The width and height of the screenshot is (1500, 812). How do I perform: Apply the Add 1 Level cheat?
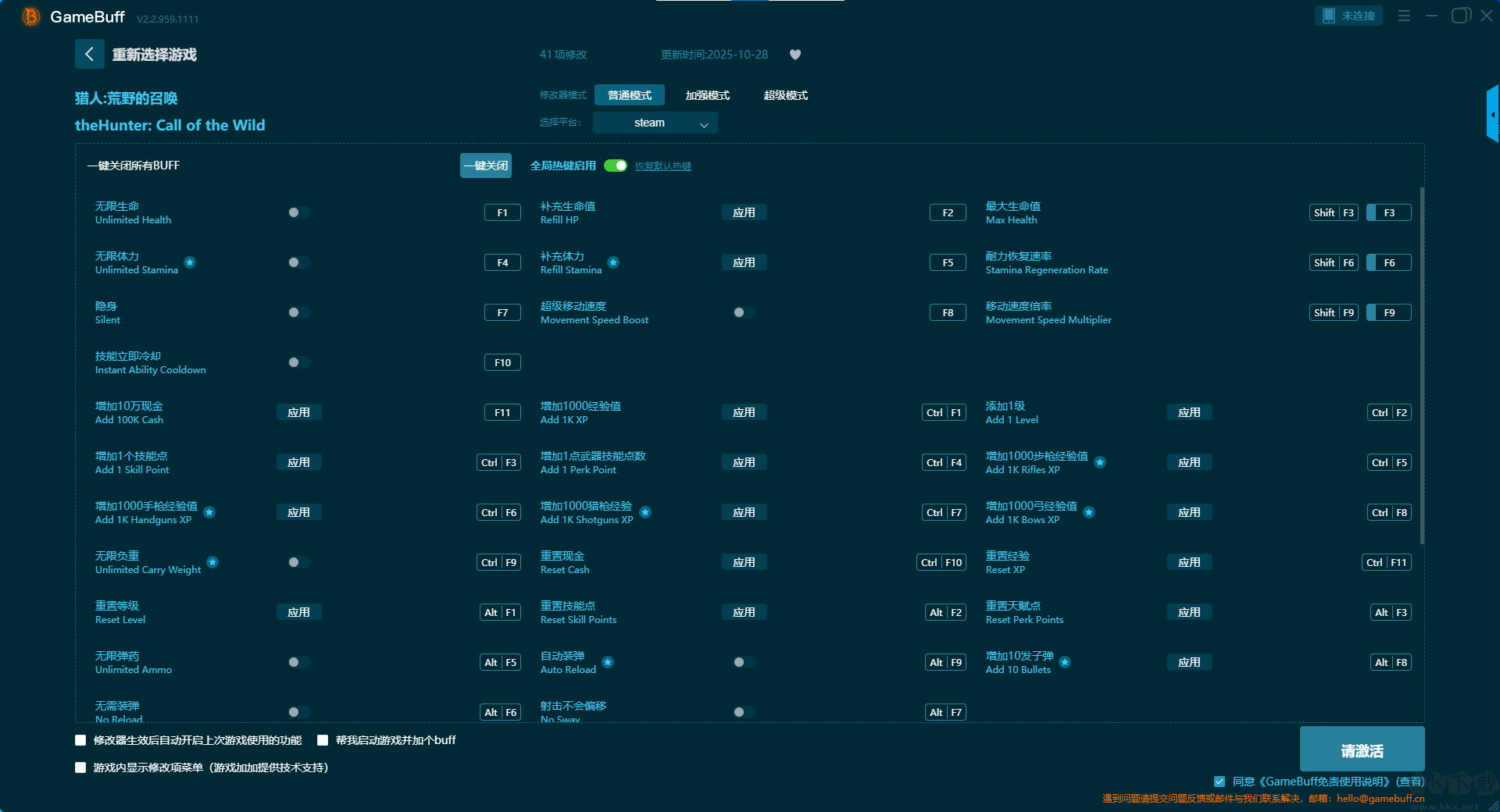coord(1189,412)
